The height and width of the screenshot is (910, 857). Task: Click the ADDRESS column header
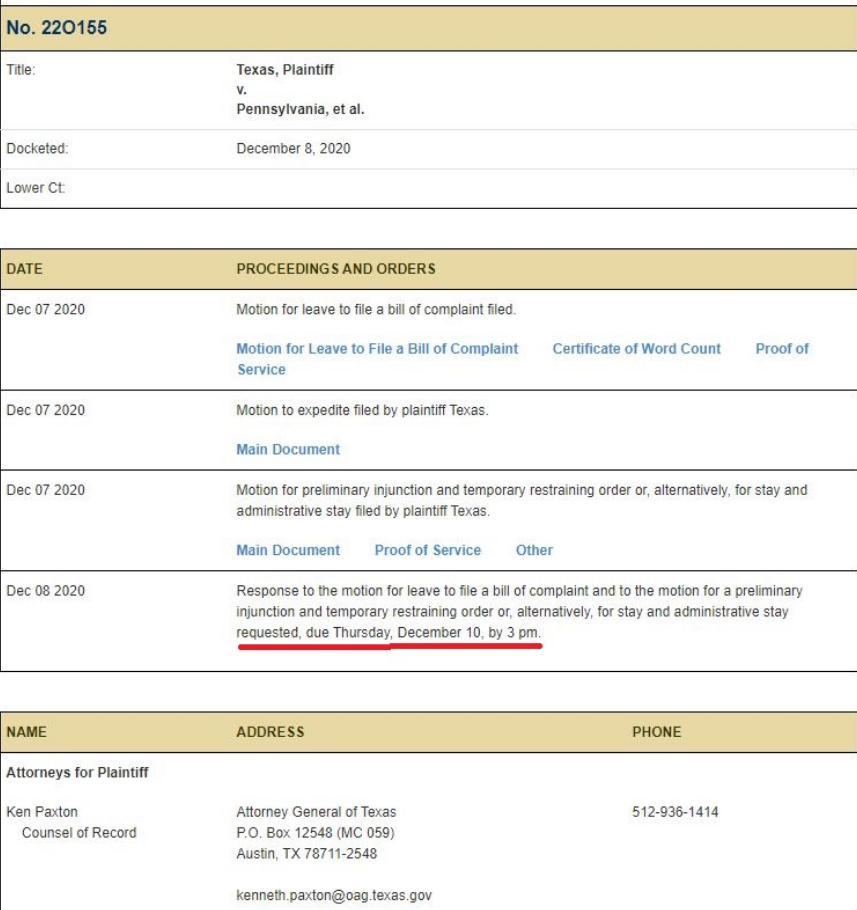[x=270, y=732]
